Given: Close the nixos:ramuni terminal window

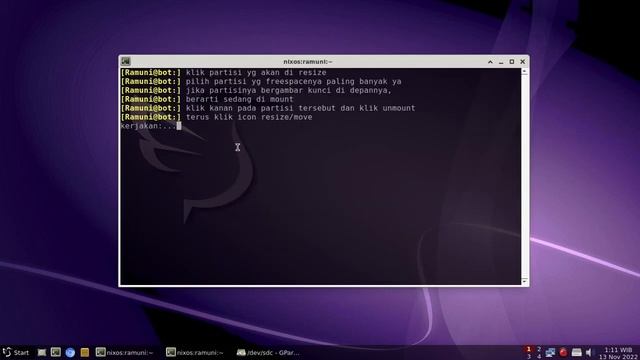Looking at the screenshot, I should tap(523, 62).
